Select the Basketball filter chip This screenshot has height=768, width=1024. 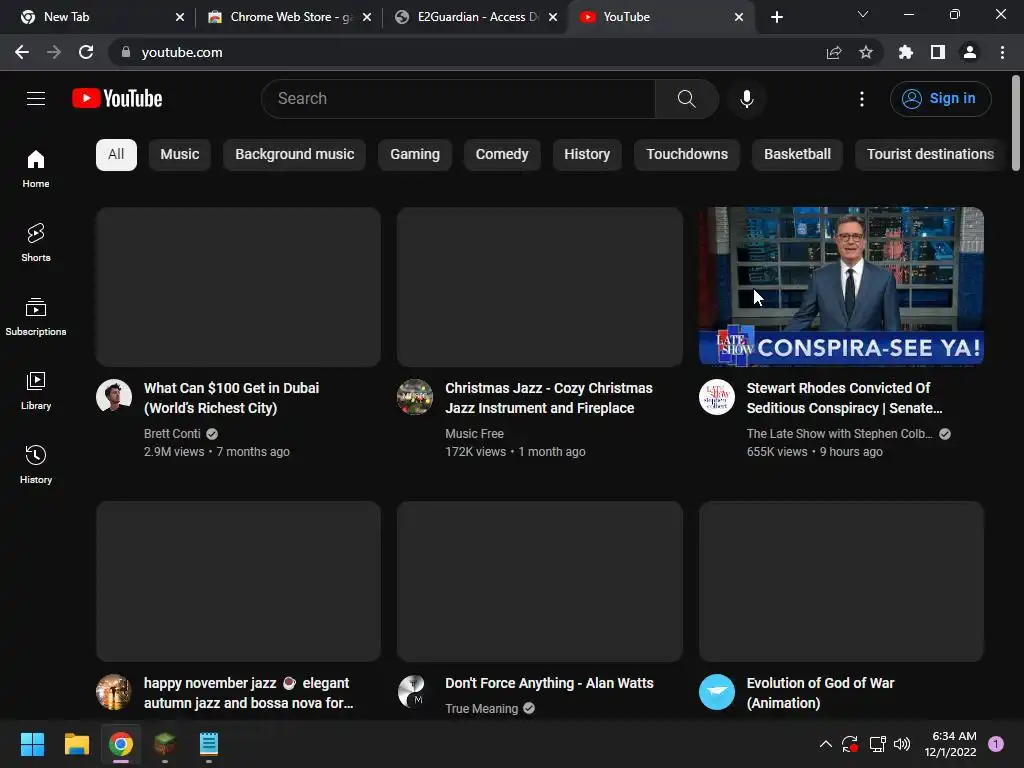tap(797, 155)
